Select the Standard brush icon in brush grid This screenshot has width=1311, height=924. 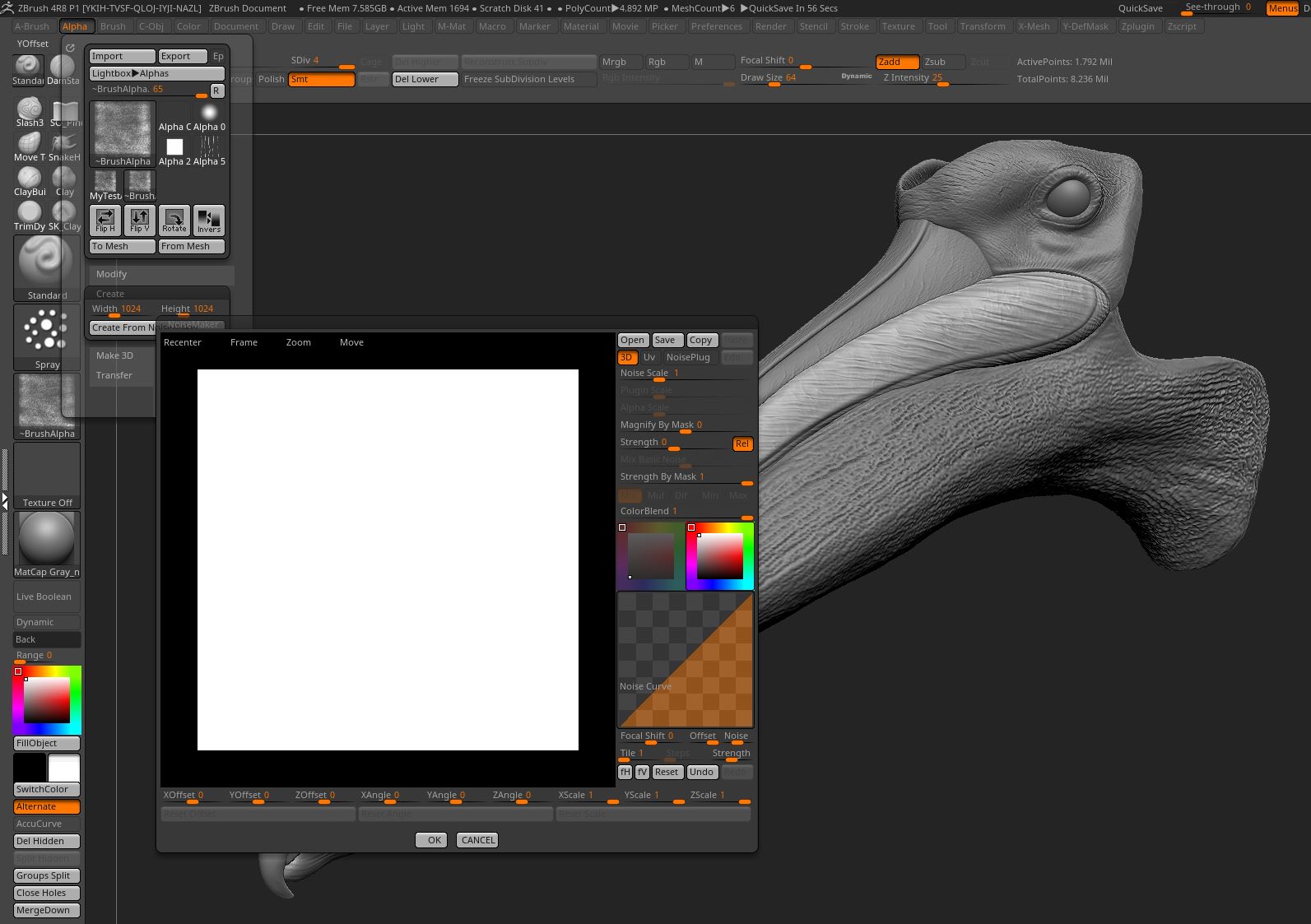coord(28,69)
